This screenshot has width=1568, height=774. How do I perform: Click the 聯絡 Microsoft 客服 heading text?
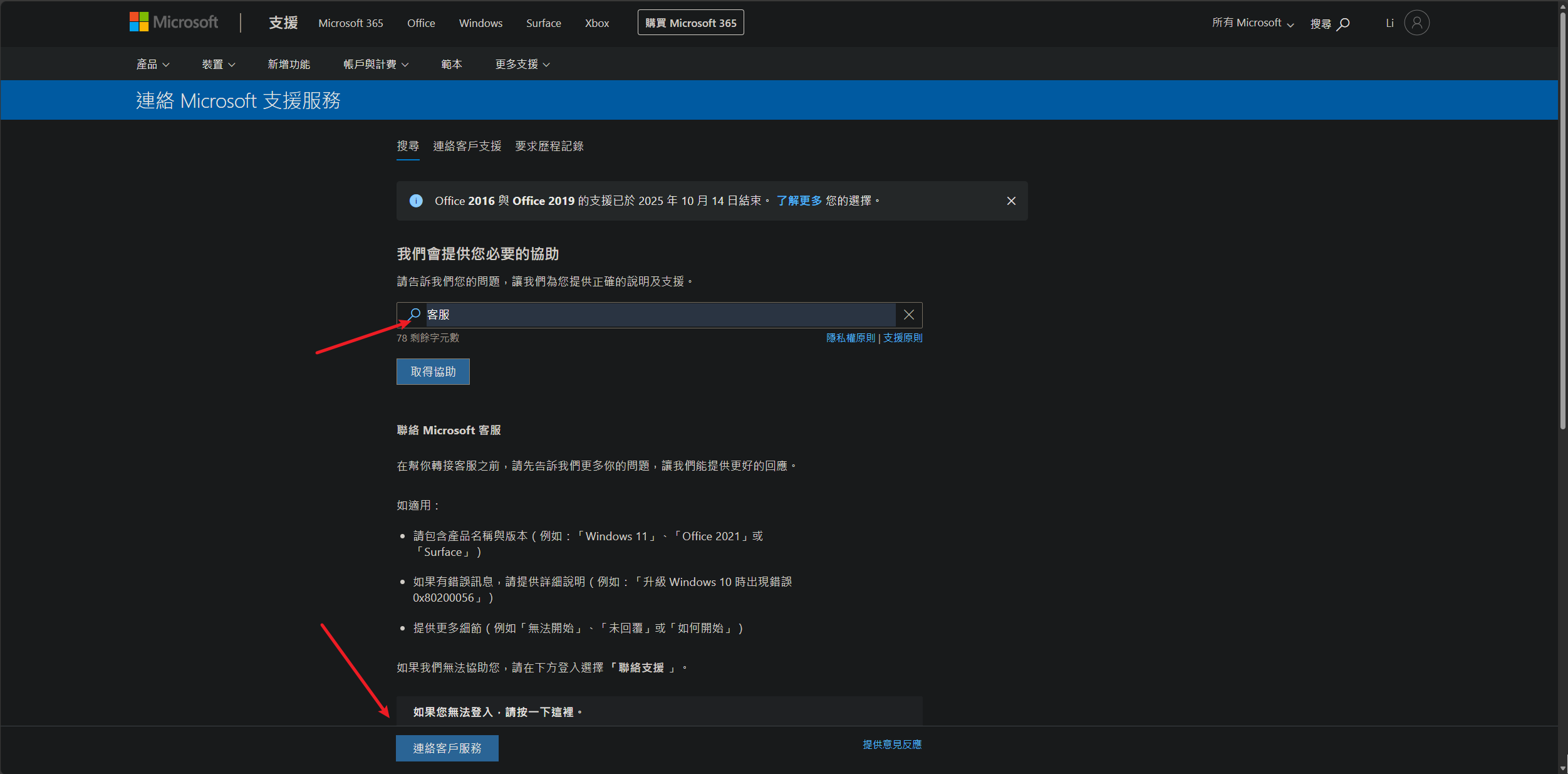click(449, 431)
